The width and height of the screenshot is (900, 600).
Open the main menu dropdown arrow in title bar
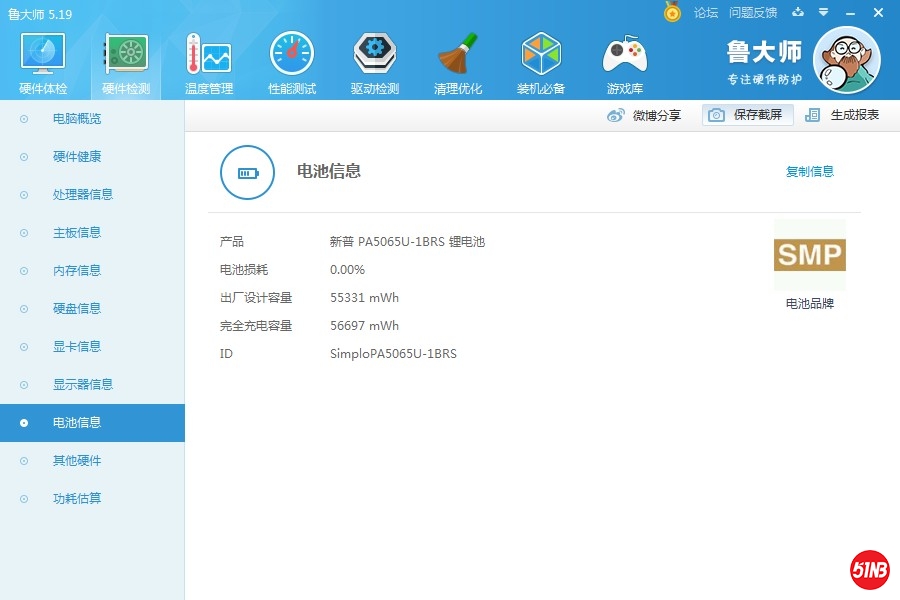(x=823, y=13)
